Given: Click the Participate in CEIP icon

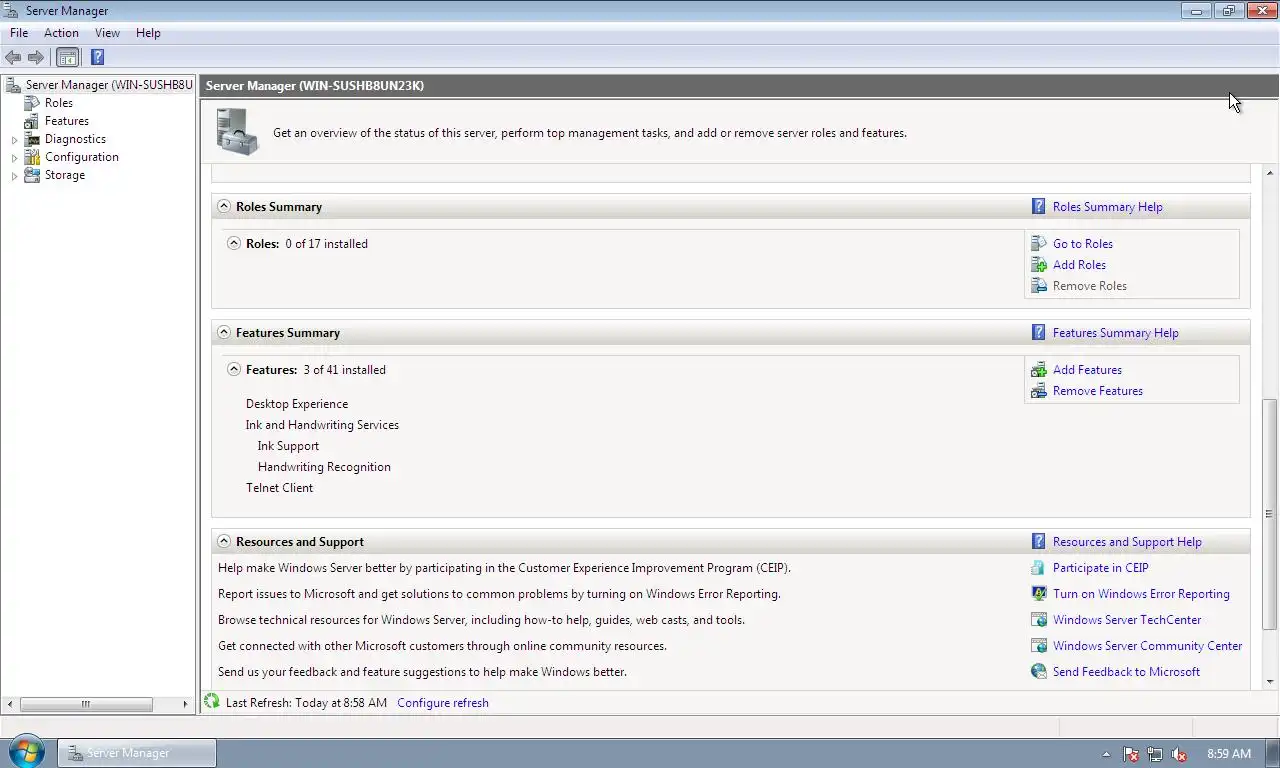Looking at the screenshot, I should click(1039, 568).
